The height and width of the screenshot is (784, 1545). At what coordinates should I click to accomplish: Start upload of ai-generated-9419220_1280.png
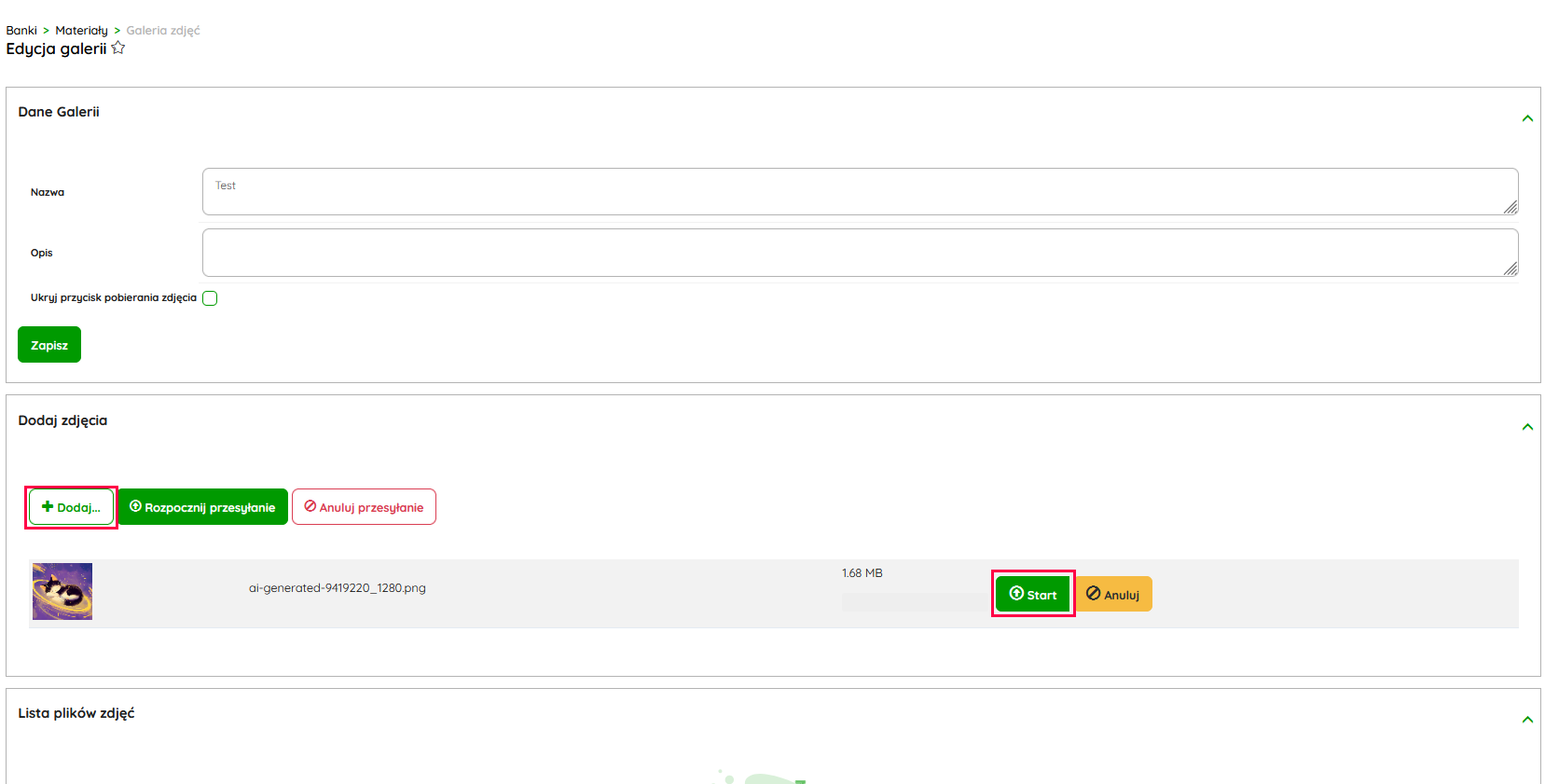[1032, 594]
